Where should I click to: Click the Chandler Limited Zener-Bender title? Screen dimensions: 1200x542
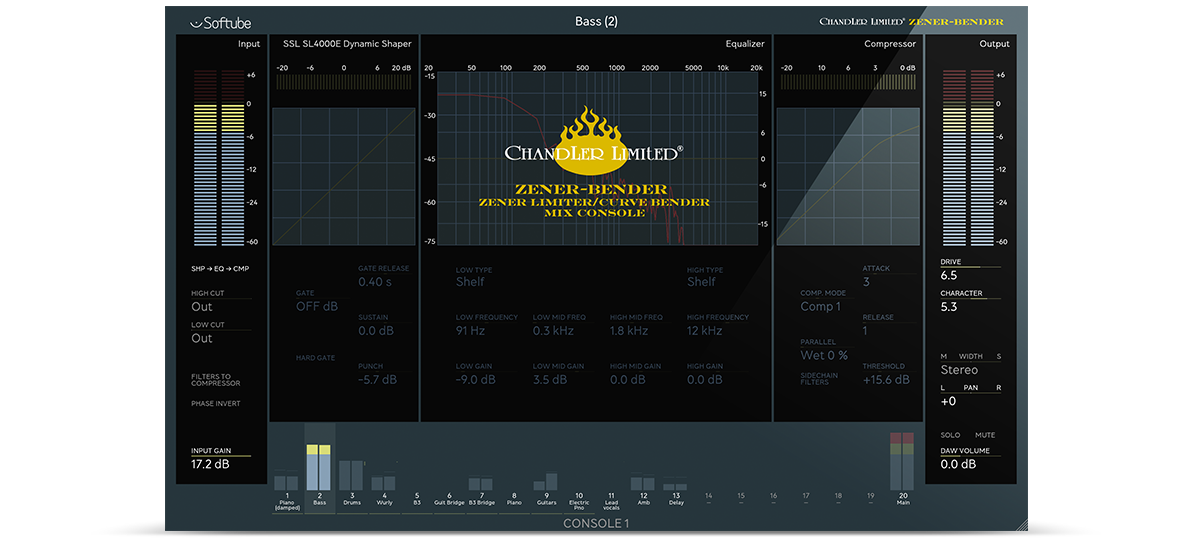click(x=911, y=21)
